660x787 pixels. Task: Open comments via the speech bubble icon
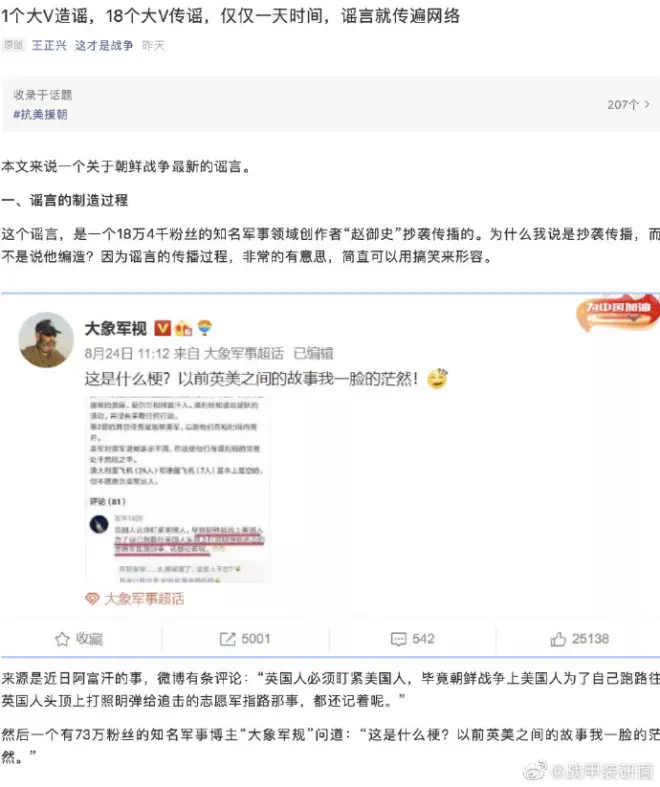pos(399,639)
